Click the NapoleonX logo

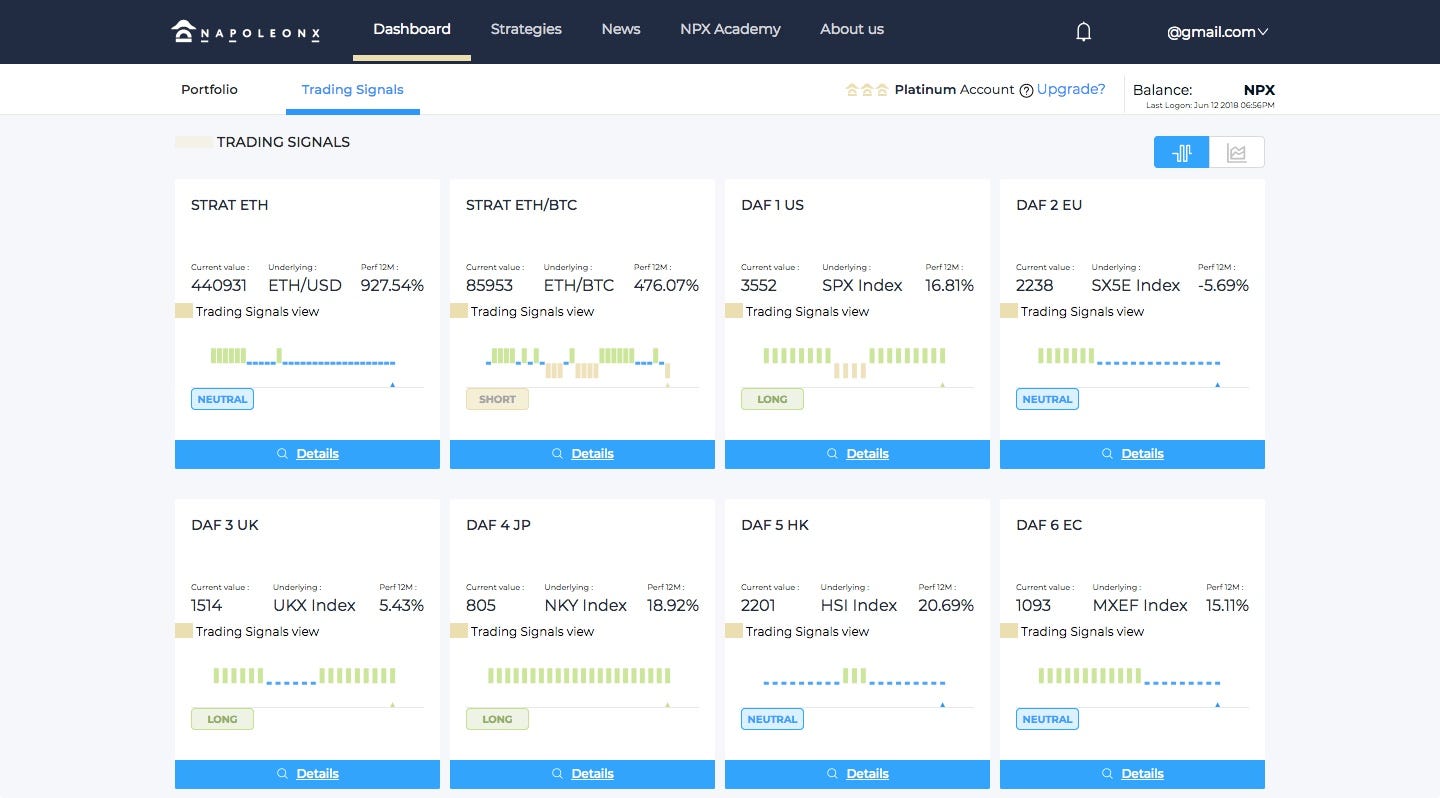pos(245,32)
